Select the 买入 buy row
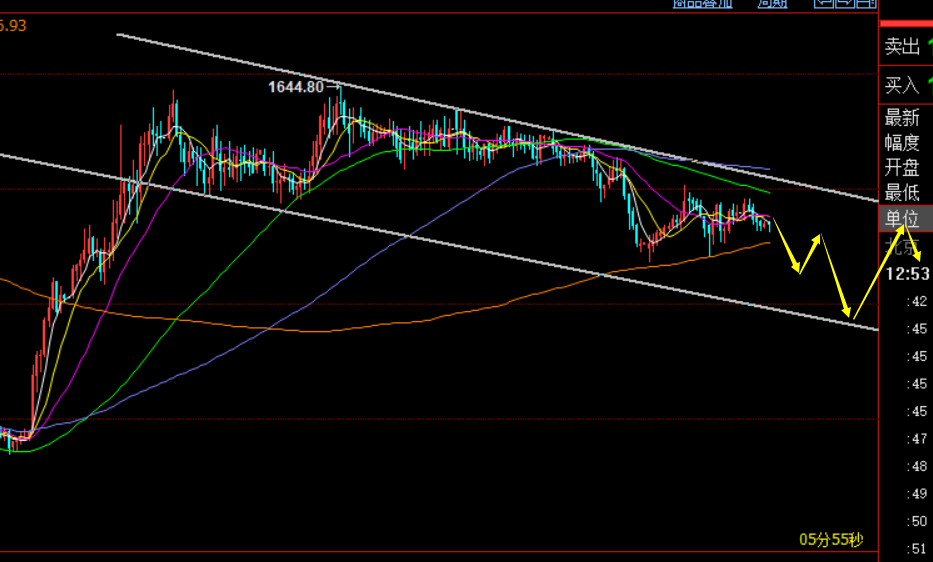Screen dimensions: 933x562 pyautogui.click(x=906, y=85)
